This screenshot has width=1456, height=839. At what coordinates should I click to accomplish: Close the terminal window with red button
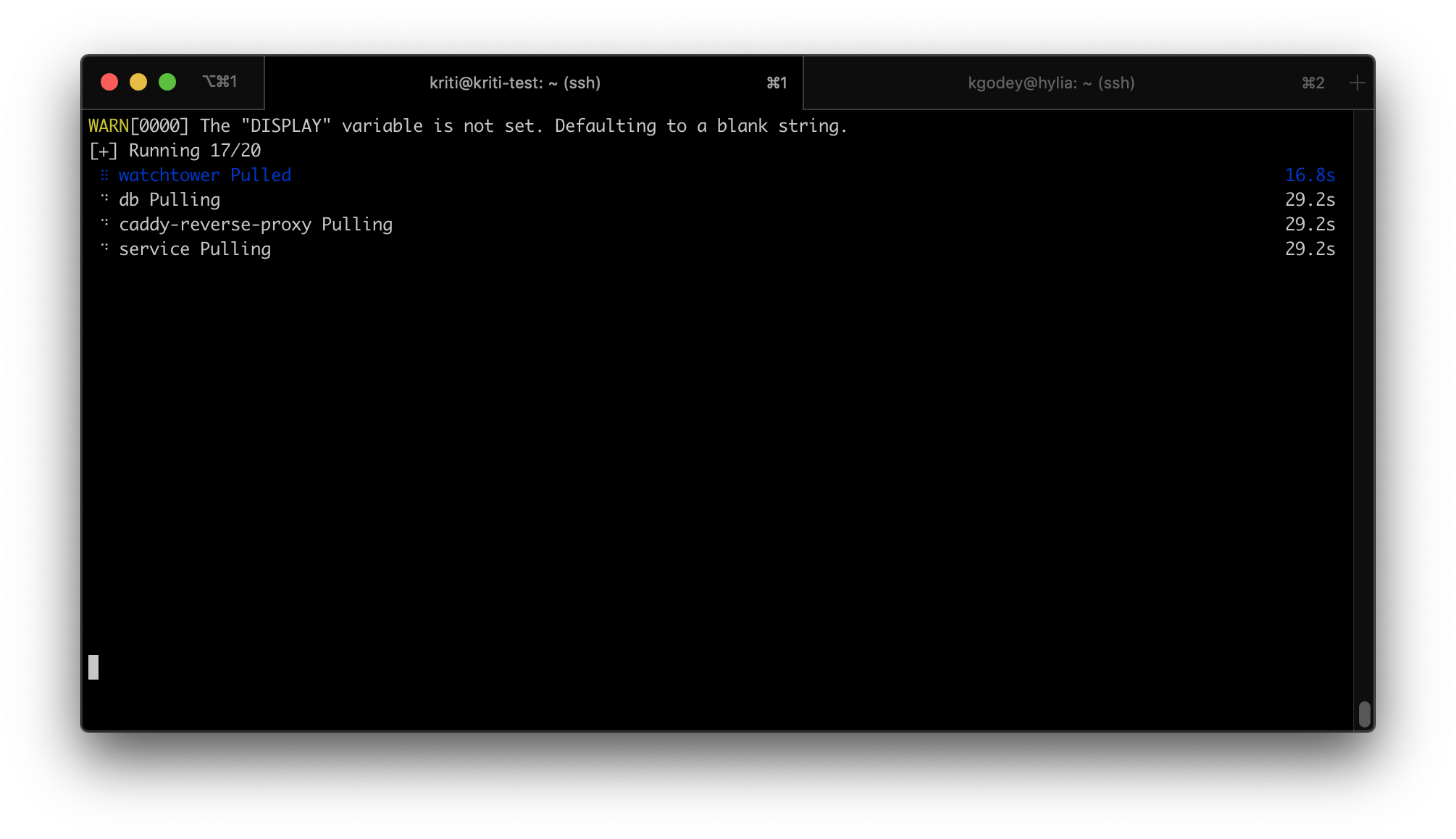pyautogui.click(x=109, y=82)
